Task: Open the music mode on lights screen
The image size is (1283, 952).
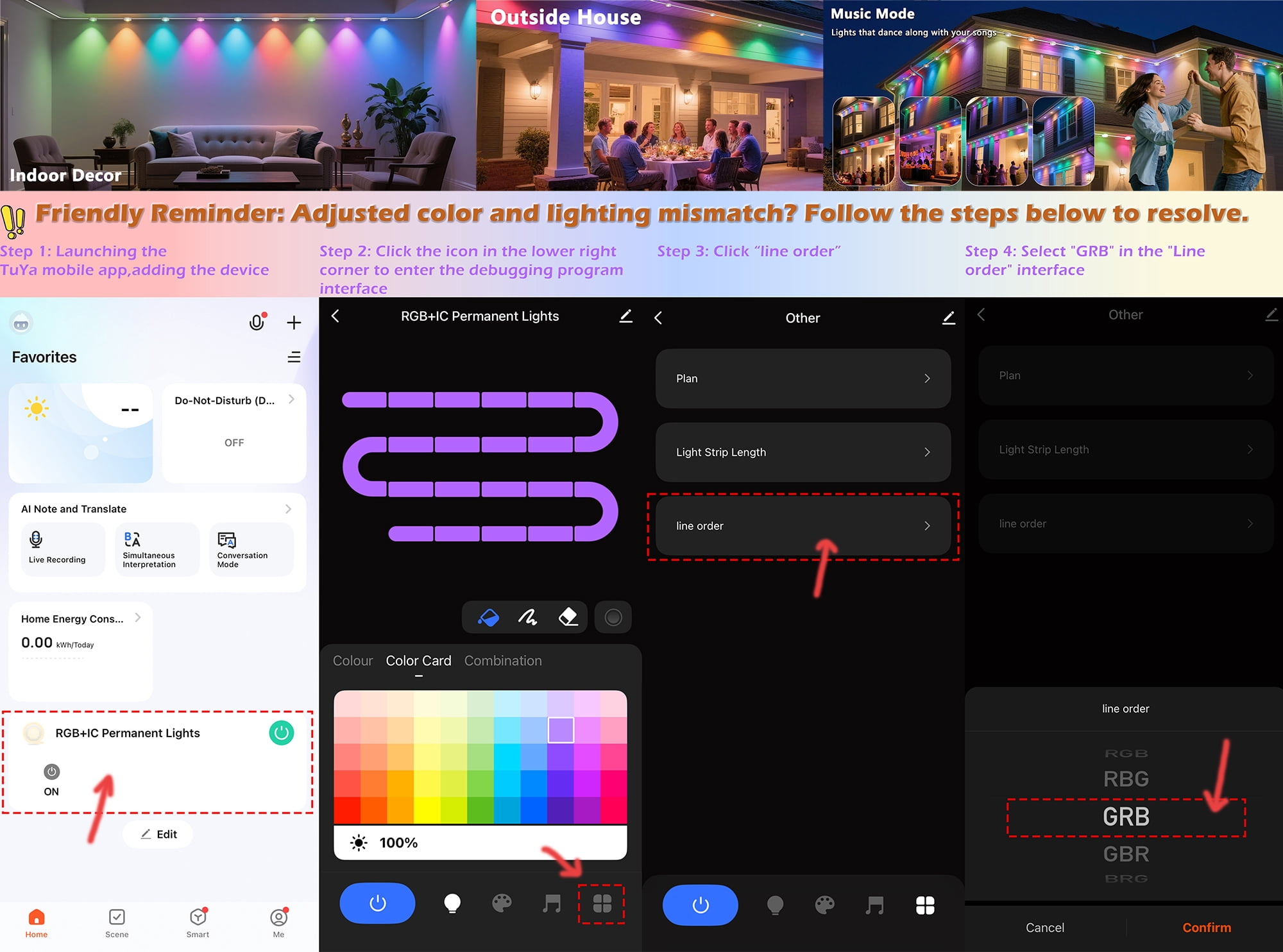Action: point(552,903)
